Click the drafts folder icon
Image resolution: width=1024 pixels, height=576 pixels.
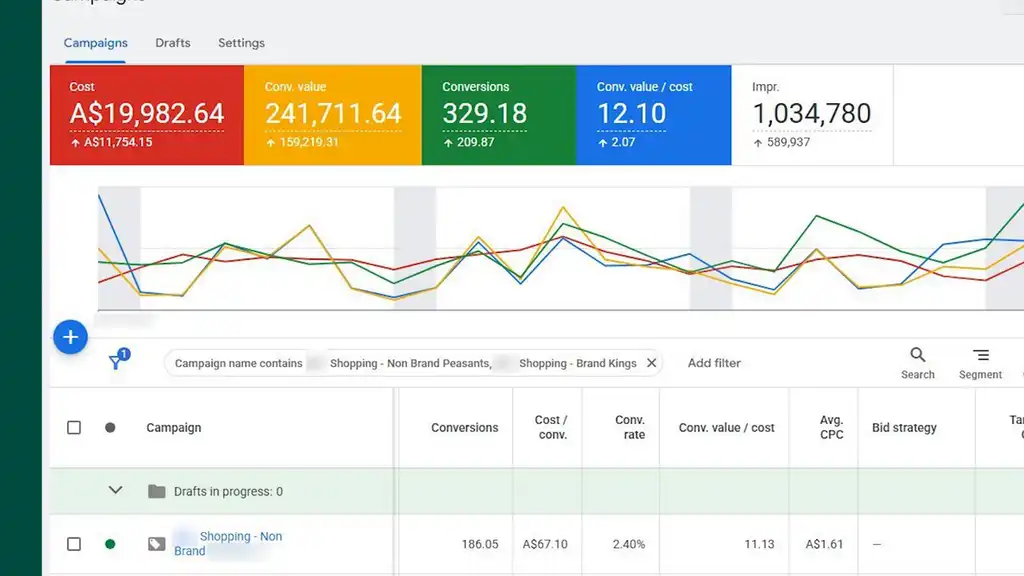coord(157,491)
